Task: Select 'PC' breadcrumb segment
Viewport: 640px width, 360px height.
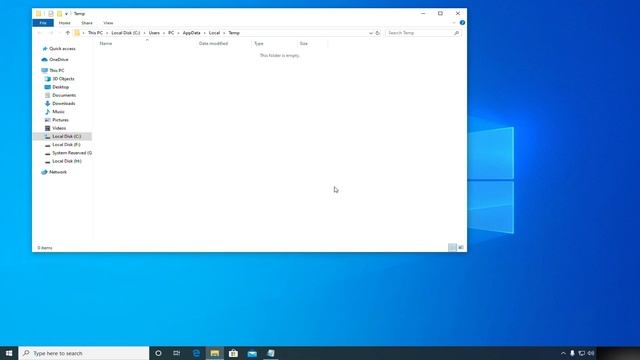Action: click(x=171, y=33)
